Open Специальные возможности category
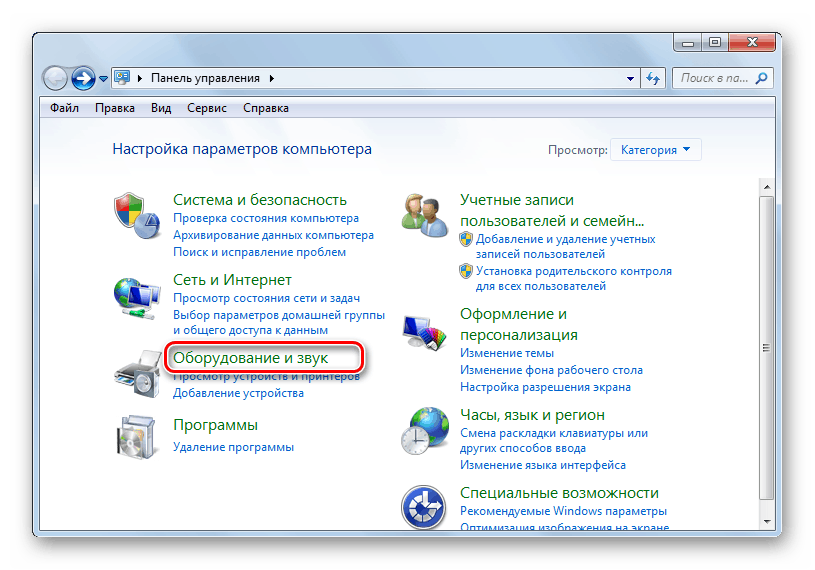815x570 pixels. (559, 493)
